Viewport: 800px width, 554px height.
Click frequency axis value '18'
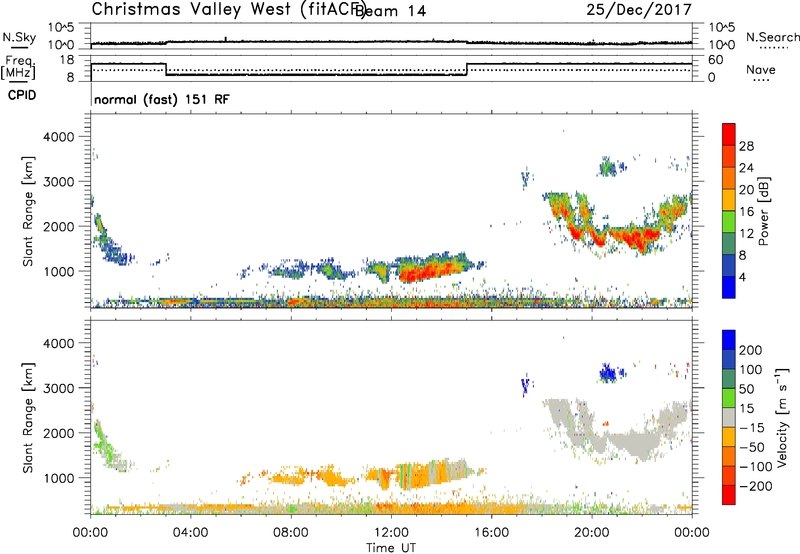[x=66, y=60]
